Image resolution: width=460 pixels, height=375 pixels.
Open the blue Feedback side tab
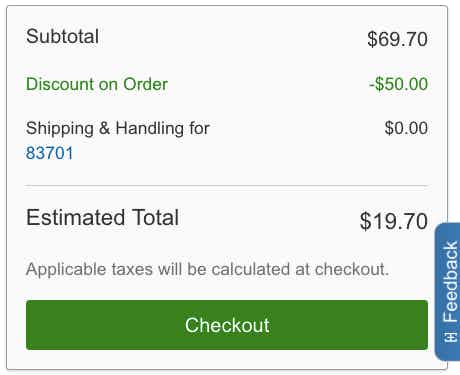click(448, 292)
